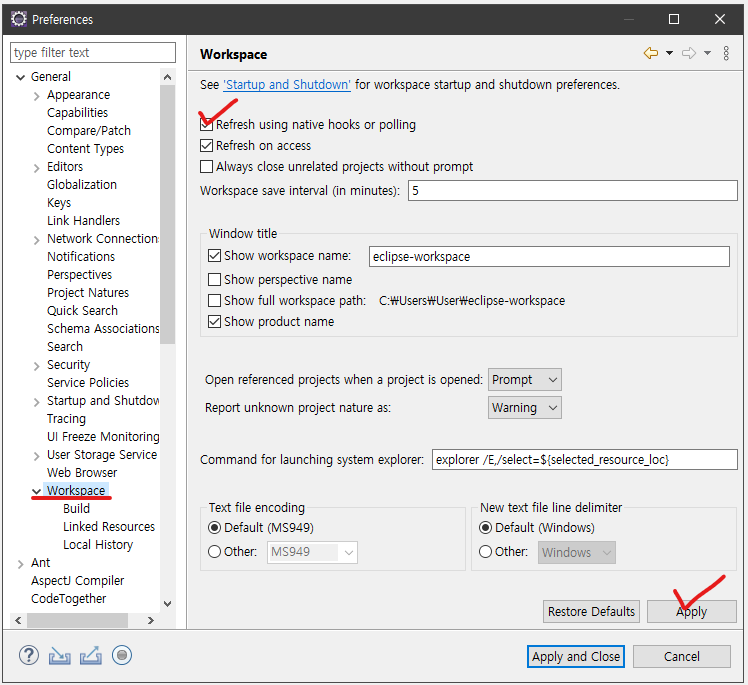Open Content Types preference page
Image resolution: width=748 pixels, height=685 pixels.
(x=85, y=149)
